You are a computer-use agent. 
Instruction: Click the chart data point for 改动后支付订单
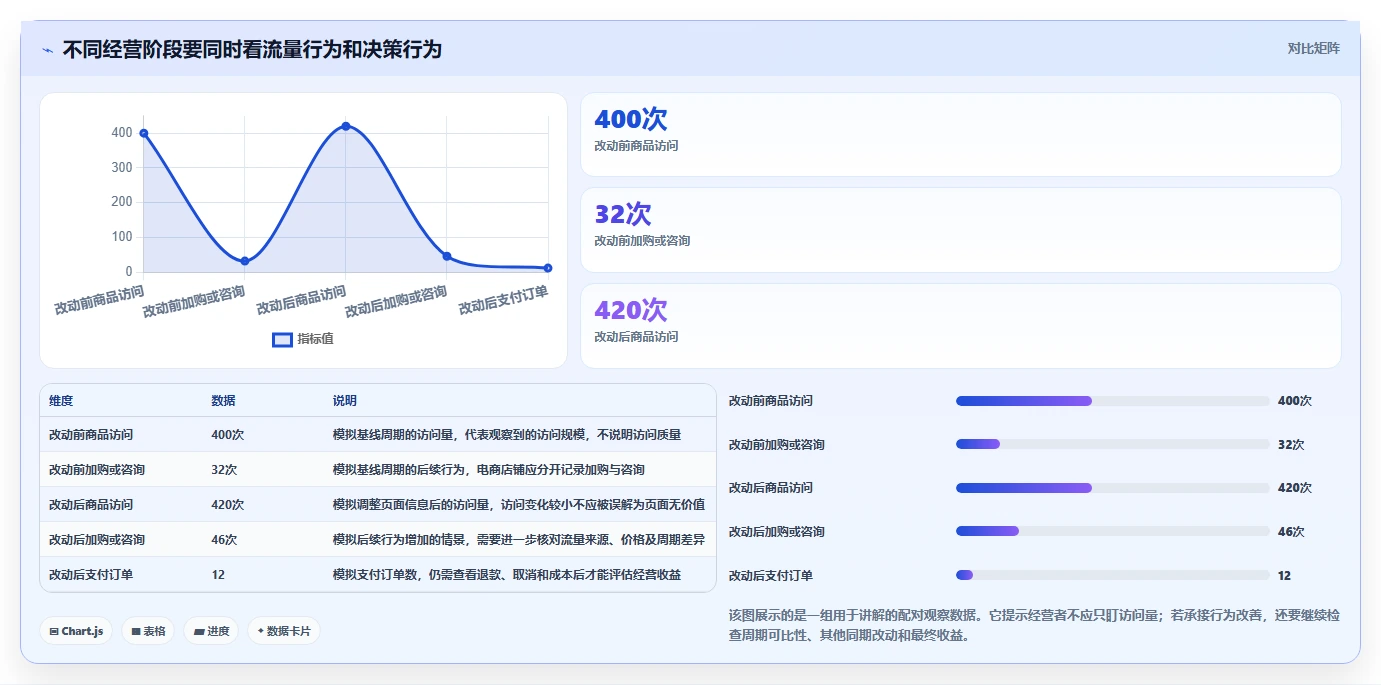pyautogui.click(x=548, y=268)
